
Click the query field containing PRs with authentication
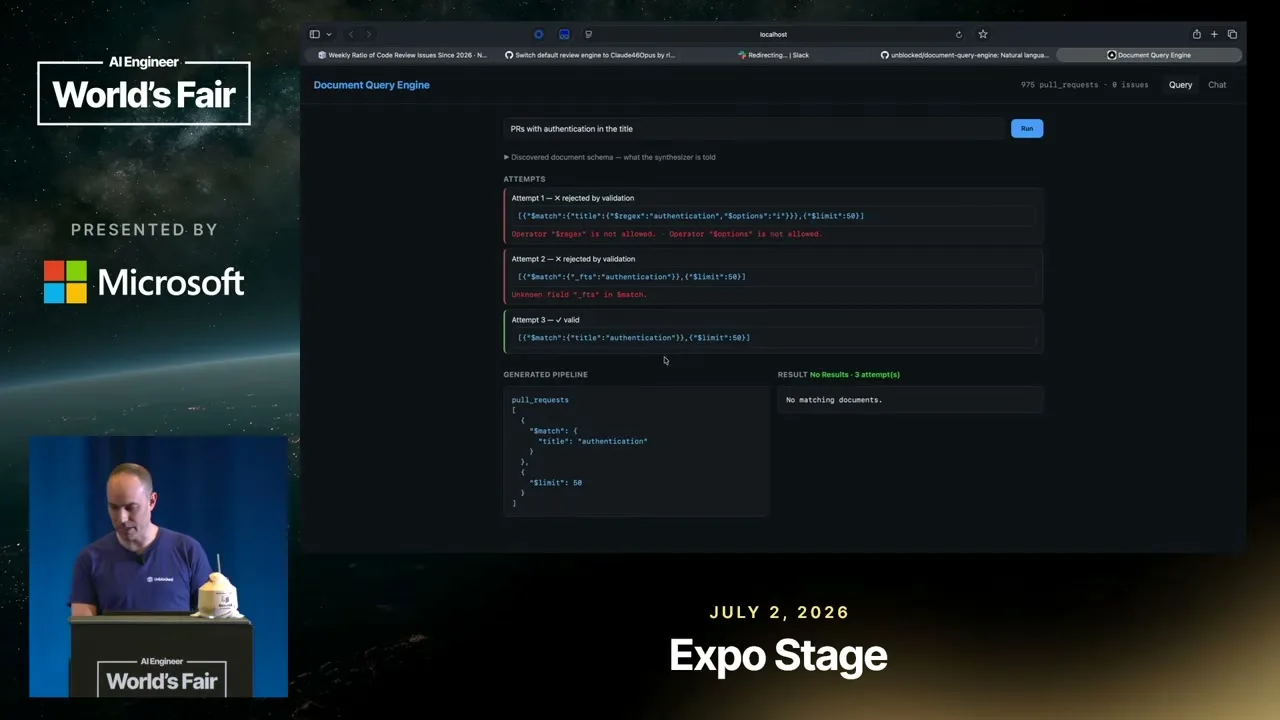click(754, 128)
